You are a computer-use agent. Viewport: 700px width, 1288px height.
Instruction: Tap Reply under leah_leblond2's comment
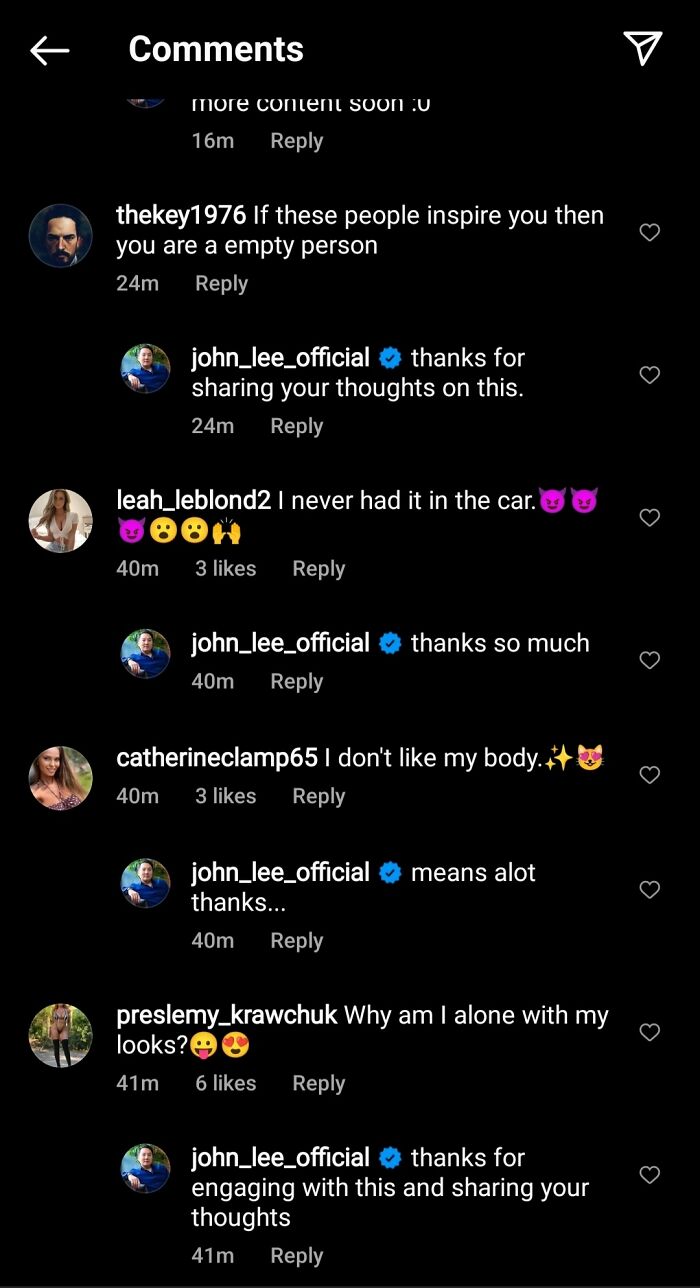(x=318, y=568)
